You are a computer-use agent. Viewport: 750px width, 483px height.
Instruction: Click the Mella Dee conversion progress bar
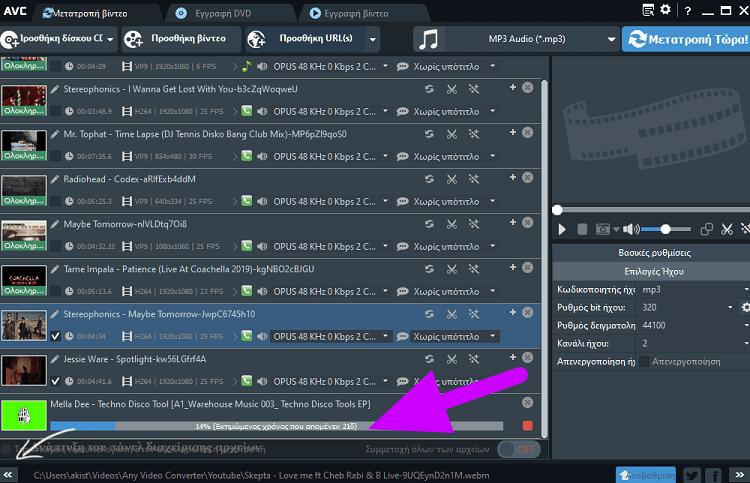pyautogui.click(x=276, y=426)
